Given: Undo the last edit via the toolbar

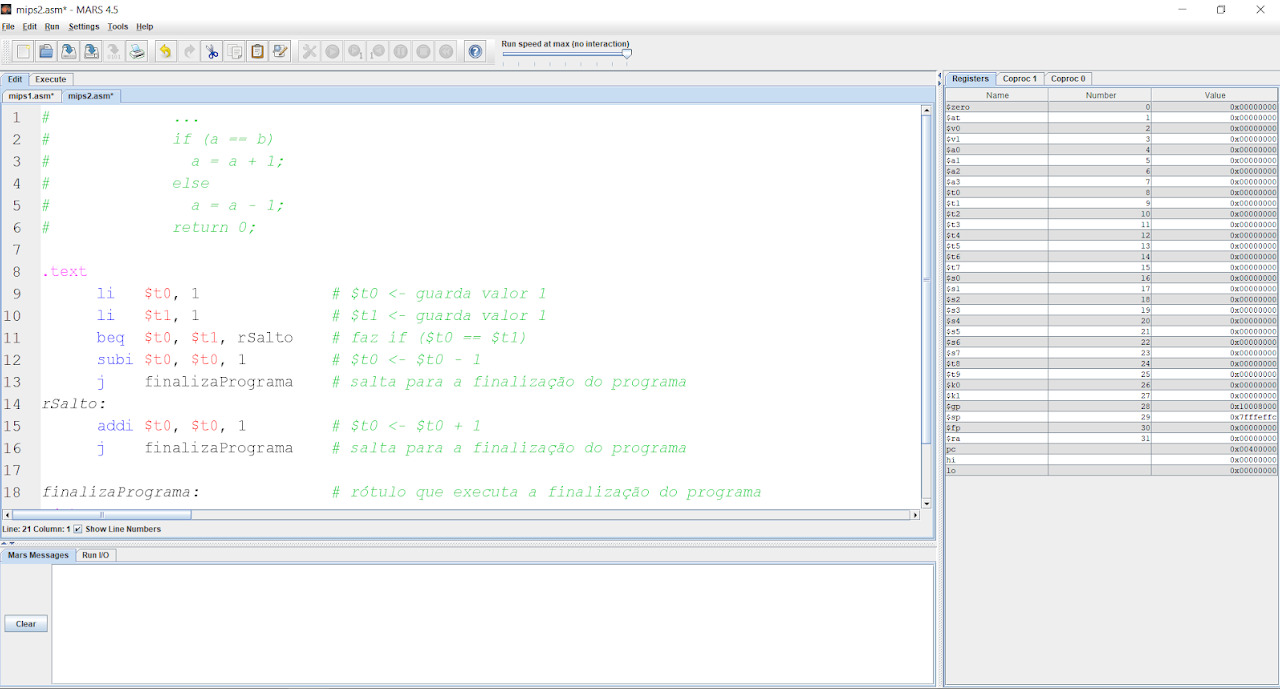Looking at the screenshot, I should point(165,51).
